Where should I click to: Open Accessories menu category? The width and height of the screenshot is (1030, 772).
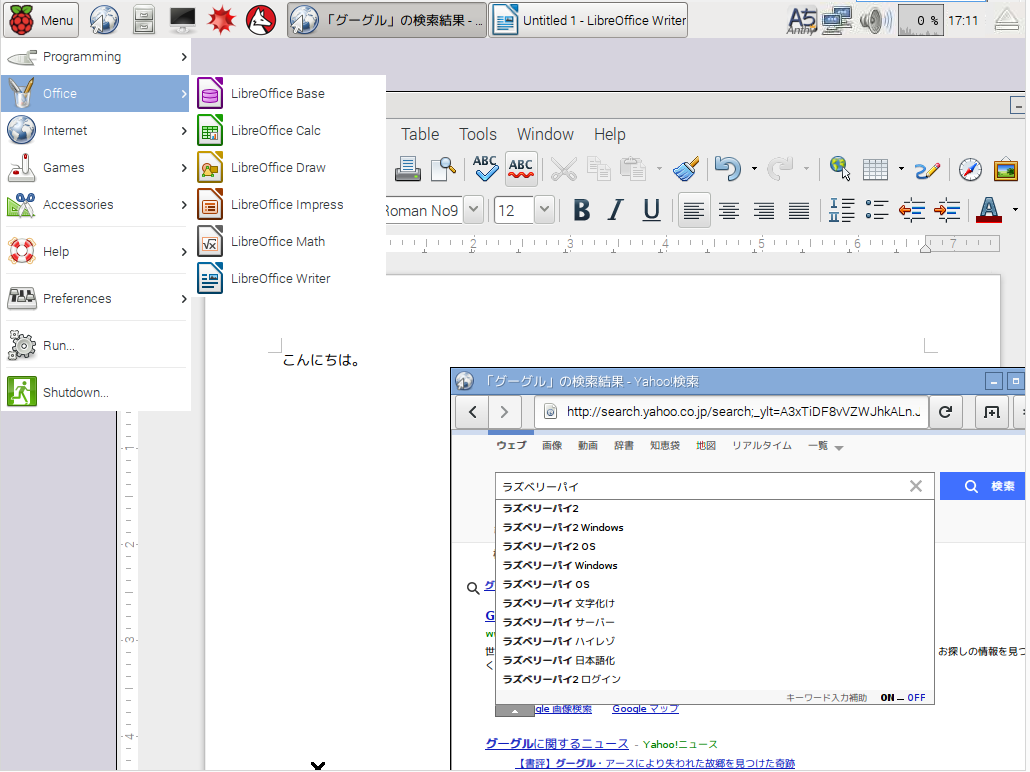point(97,204)
